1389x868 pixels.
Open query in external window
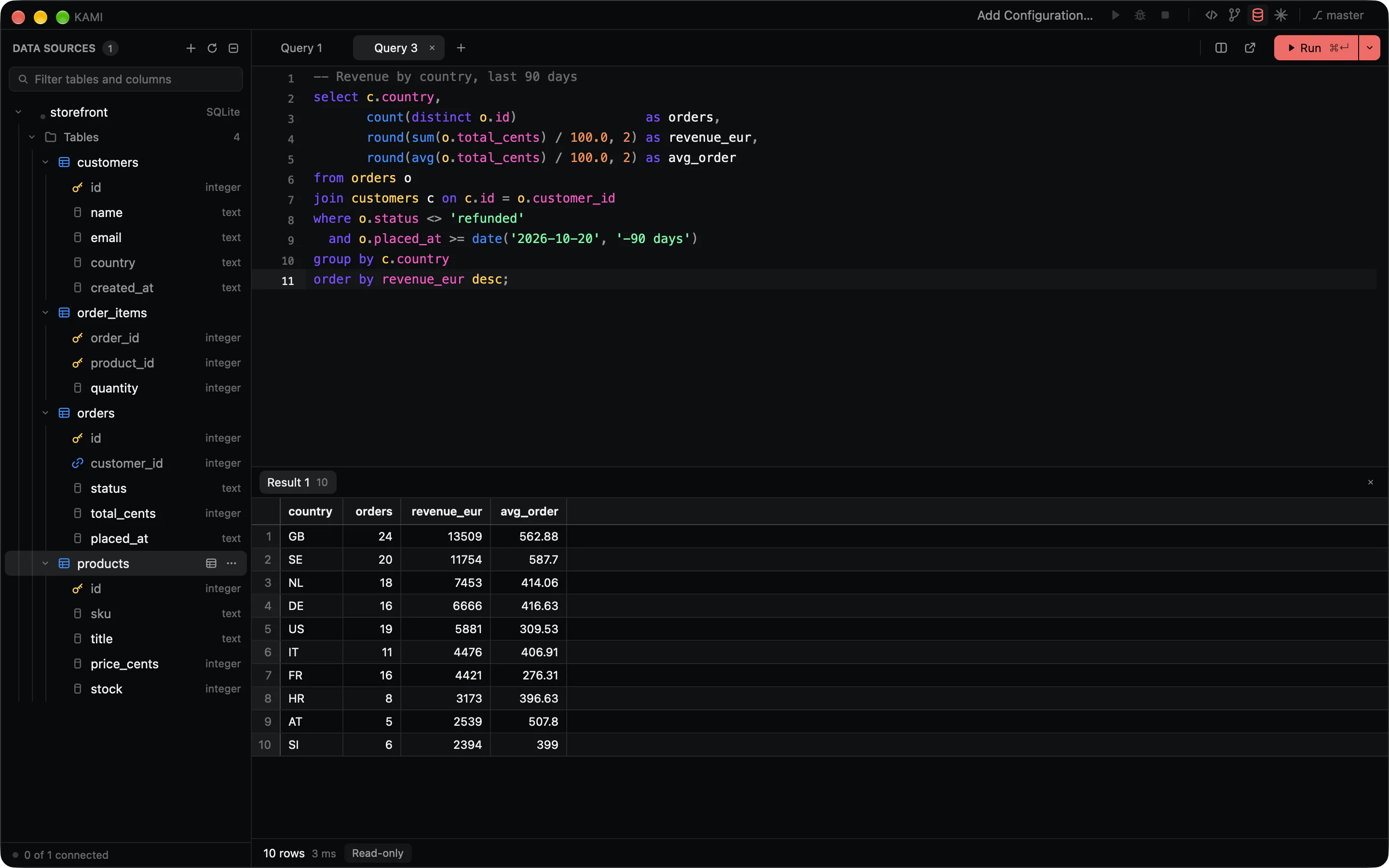[1250, 48]
